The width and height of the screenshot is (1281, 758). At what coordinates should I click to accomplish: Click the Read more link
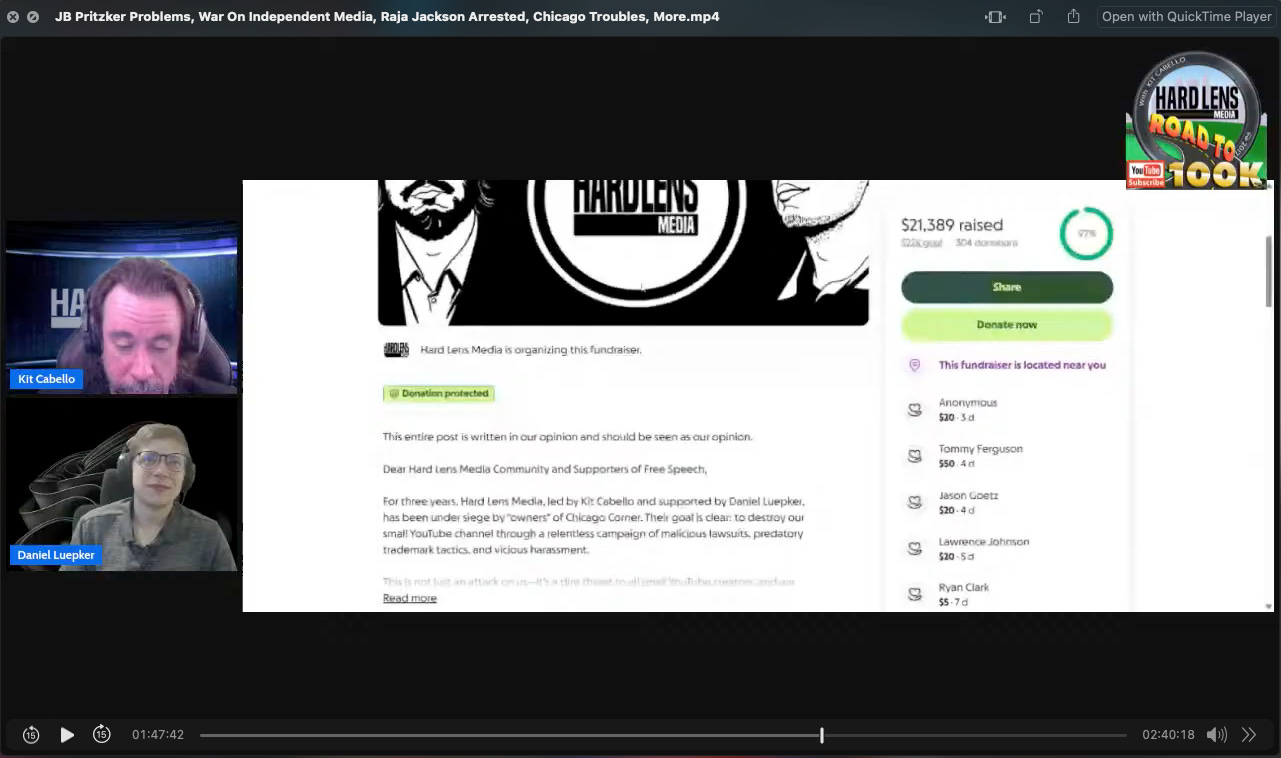tap(410, 598)
